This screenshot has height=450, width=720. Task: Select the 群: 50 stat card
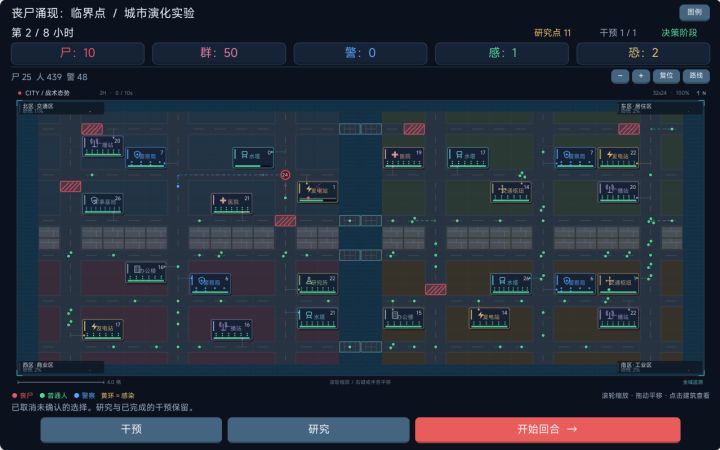[x=219, y=53]
